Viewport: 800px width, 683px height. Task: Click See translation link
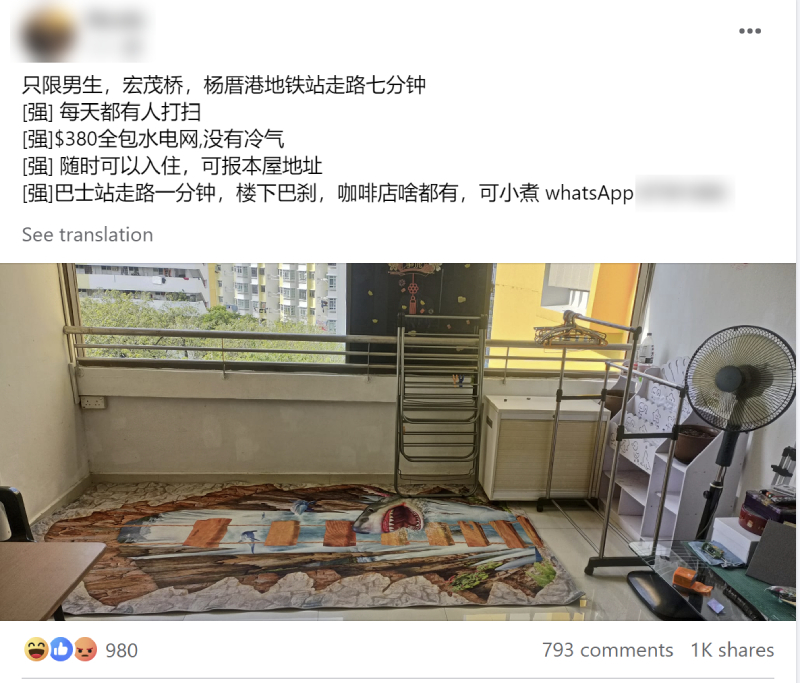pyautogui.click(x=87, y=235)
